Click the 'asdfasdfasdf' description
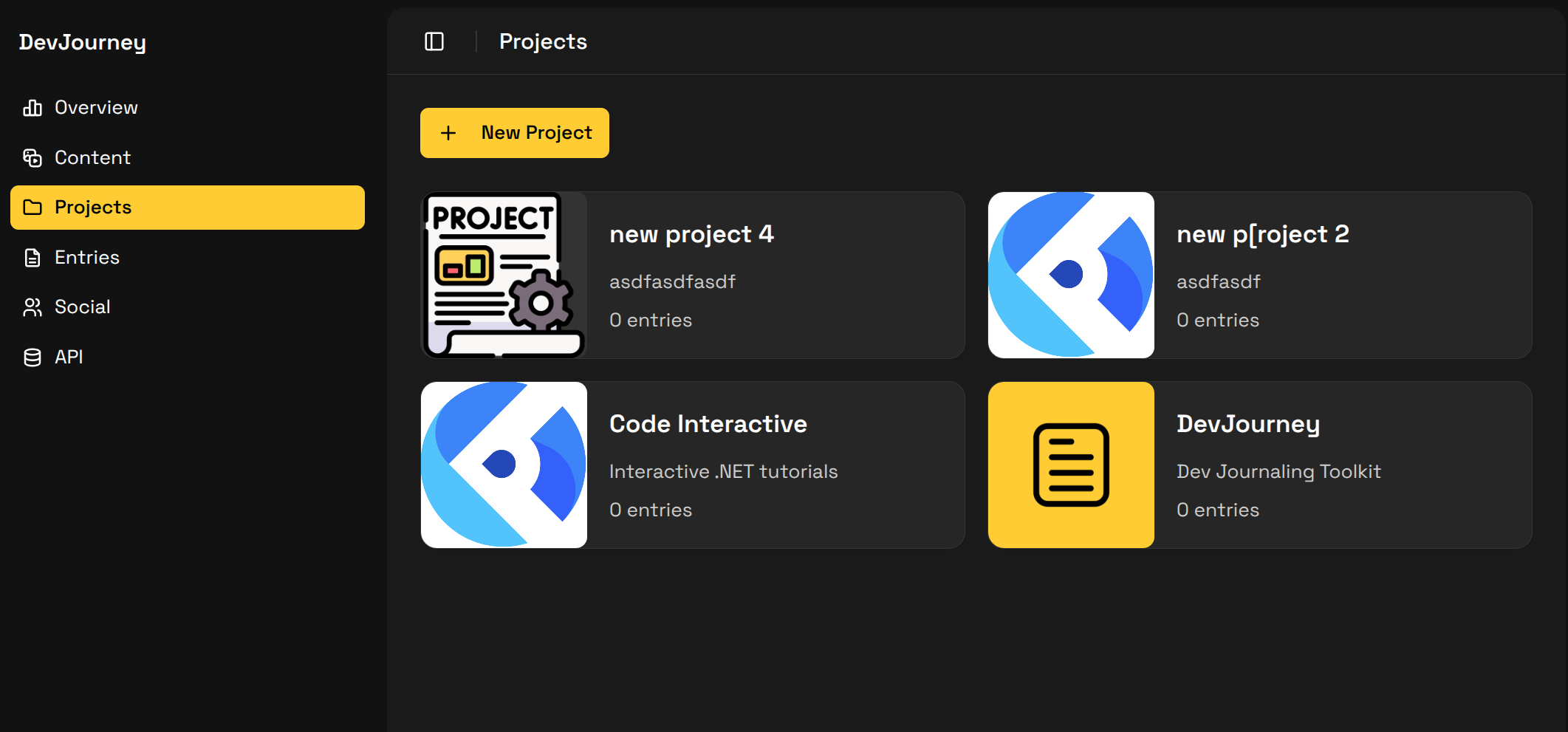1568x732 pixels. [672, 282]
